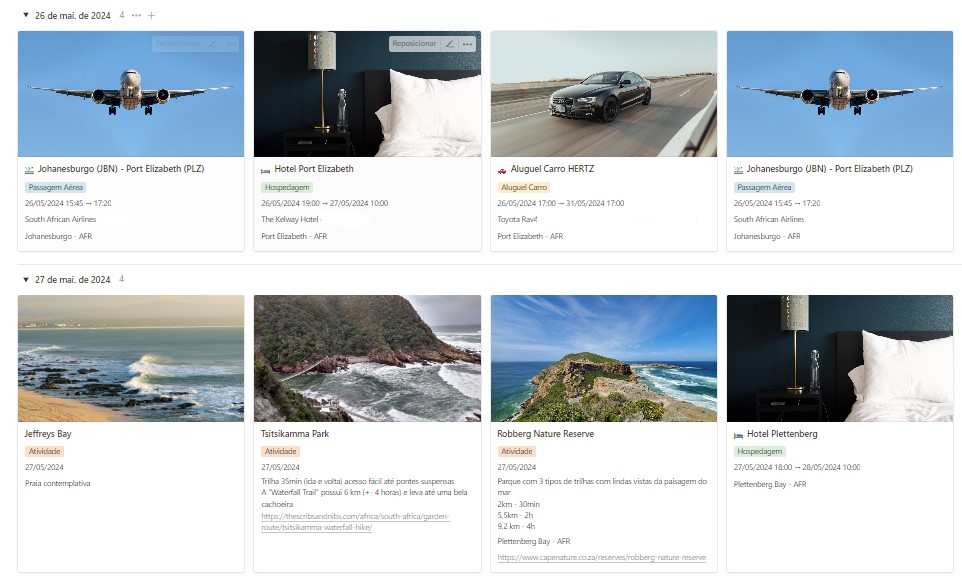Click the Passagem Aérea tag on first flight card
This screenshot has height=582, width=962.
coord(56,187)
